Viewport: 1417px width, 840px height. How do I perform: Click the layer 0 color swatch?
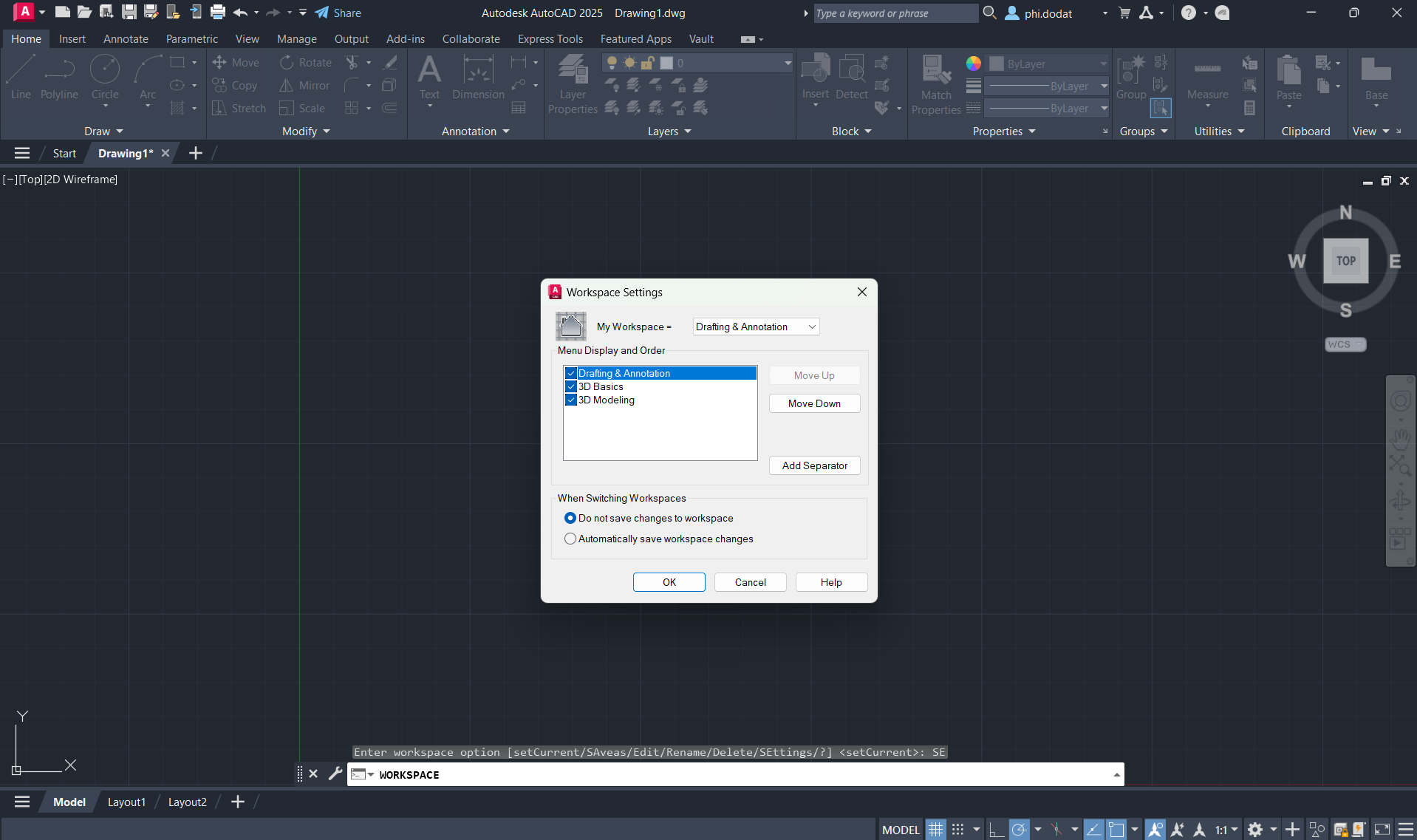pyautogui.click(x=666, y=64)
